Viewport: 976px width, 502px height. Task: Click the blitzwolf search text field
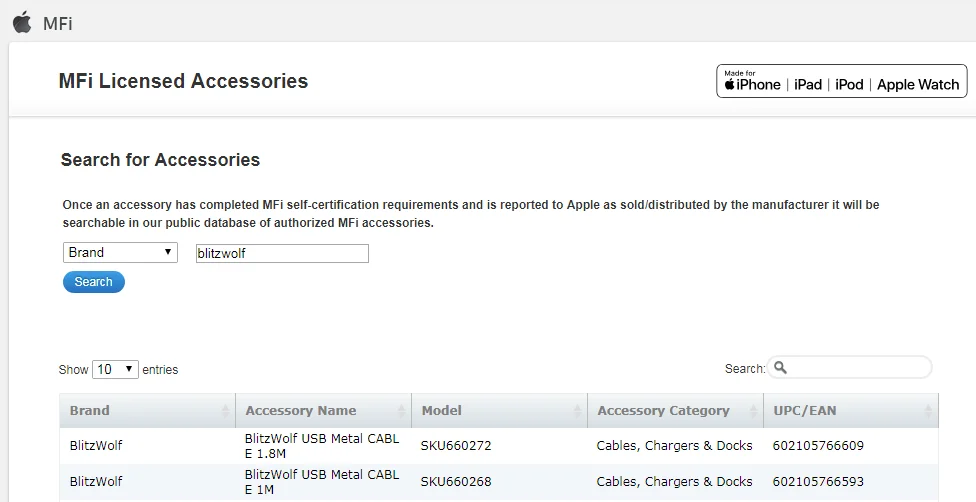282,253
